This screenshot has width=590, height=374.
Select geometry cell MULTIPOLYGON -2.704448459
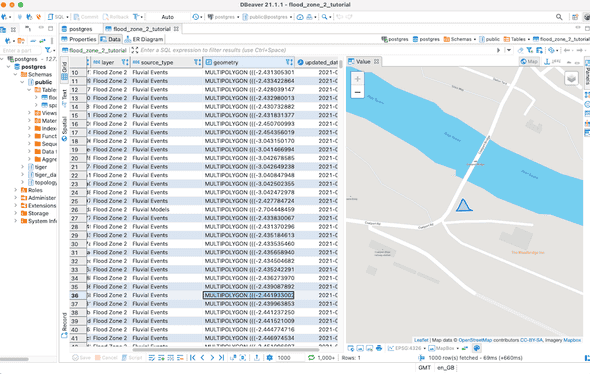249,210
